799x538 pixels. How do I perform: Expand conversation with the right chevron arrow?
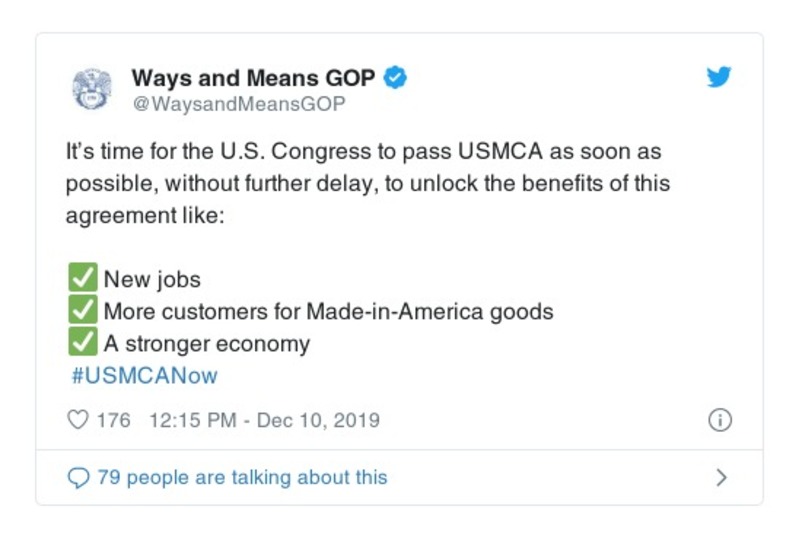tap(721, 478)
